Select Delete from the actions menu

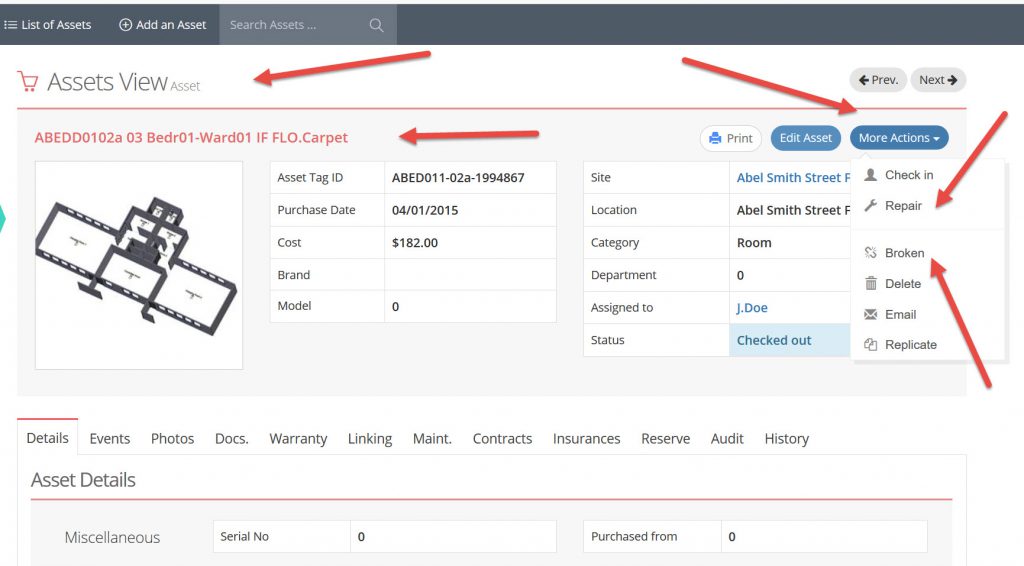click(x=902, y=284)
